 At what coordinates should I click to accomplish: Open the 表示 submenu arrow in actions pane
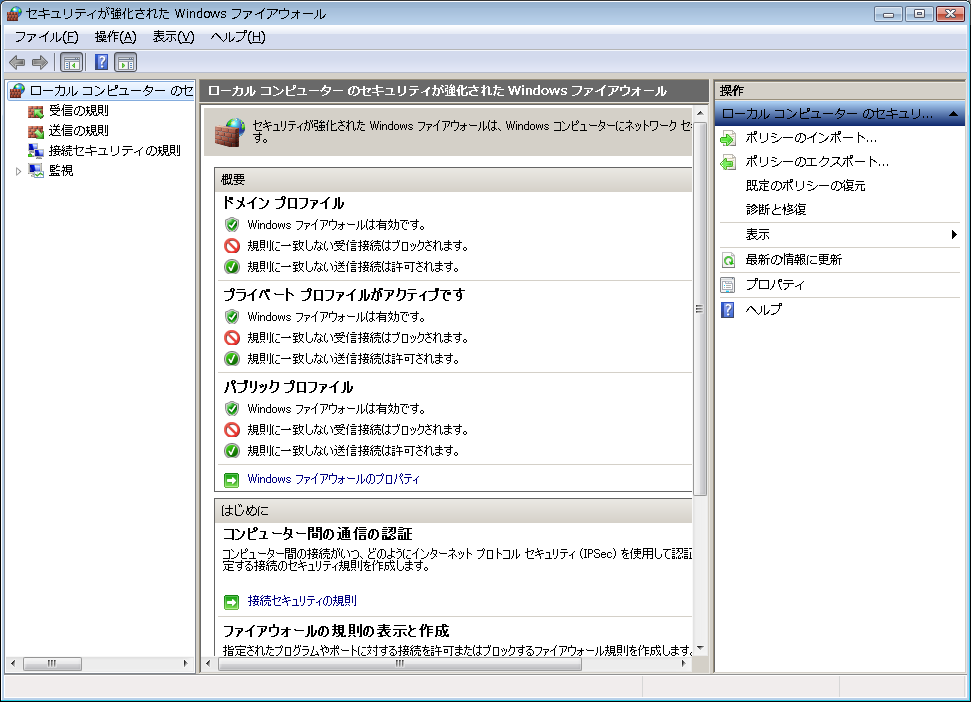coord(956,234)
